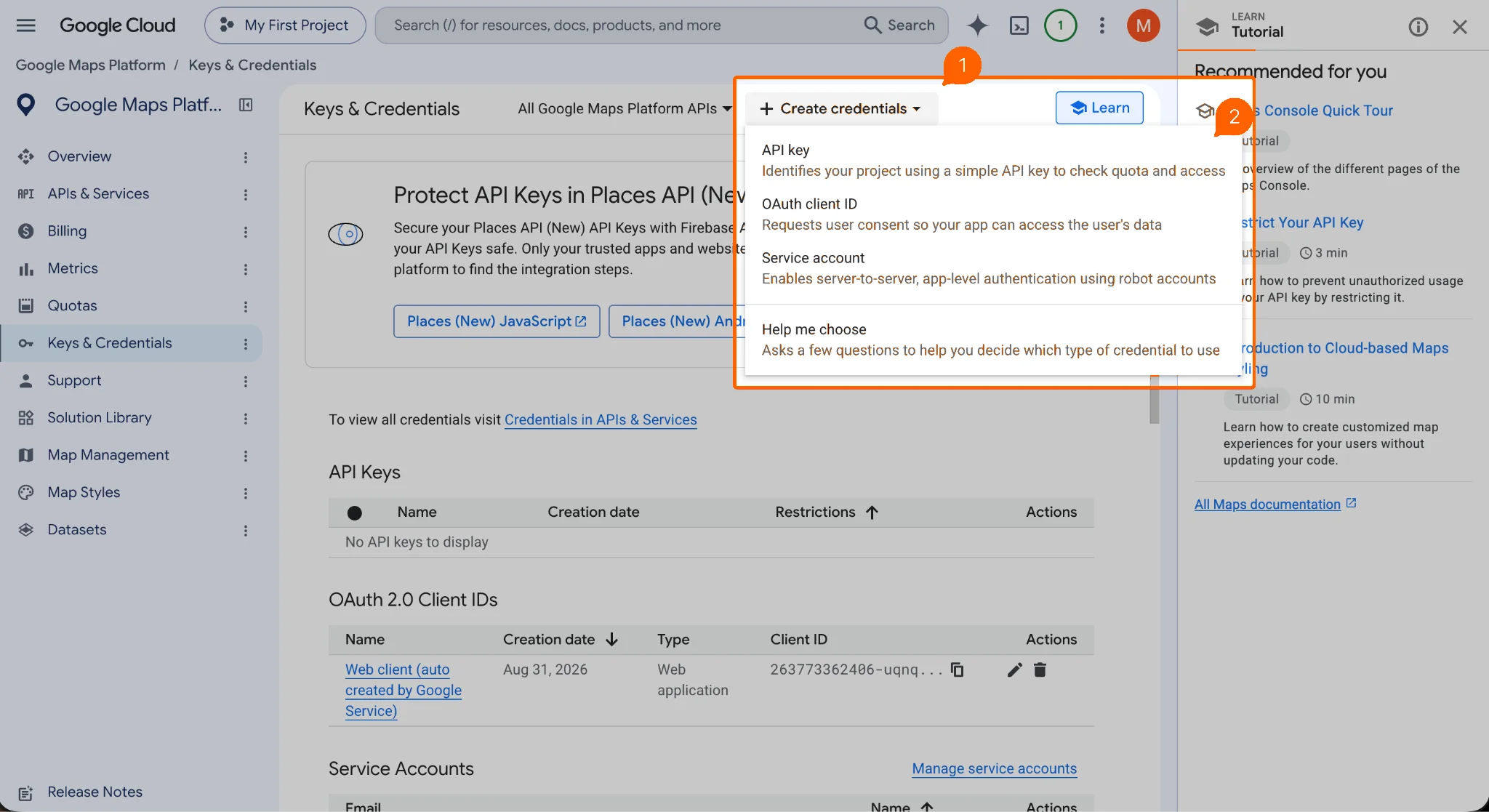Viewport: 1489px width, 812px height.
Task: Open Map Styles three-dot menu
Action: point(246,493)
